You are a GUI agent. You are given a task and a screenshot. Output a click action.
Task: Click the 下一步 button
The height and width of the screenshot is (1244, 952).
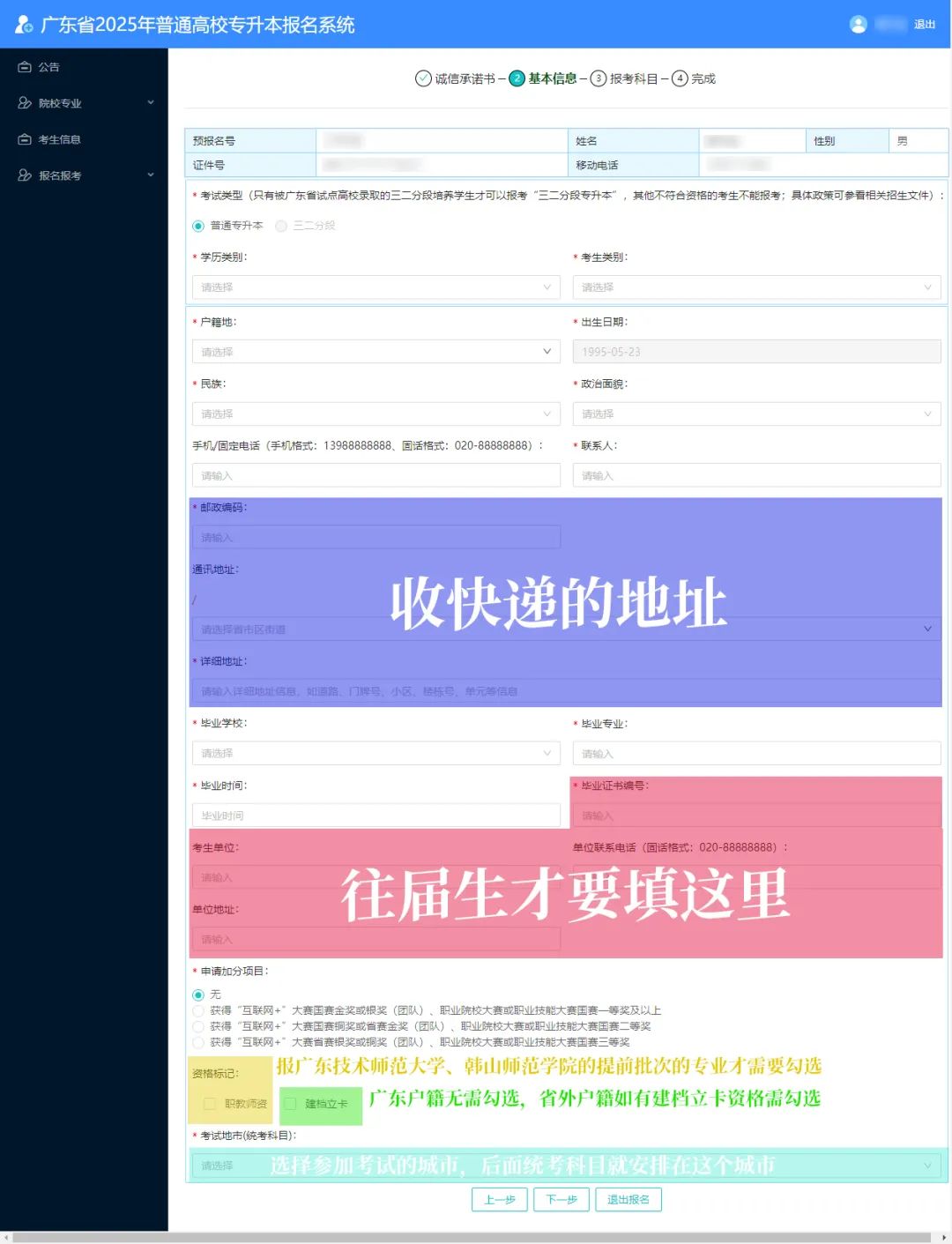[x=562, y=1200]
